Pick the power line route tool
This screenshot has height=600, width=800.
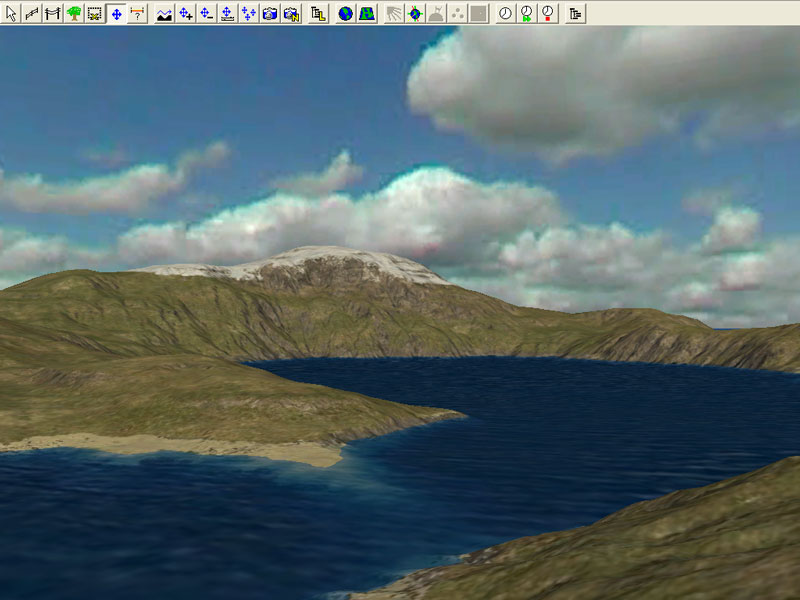coord(53,13)
